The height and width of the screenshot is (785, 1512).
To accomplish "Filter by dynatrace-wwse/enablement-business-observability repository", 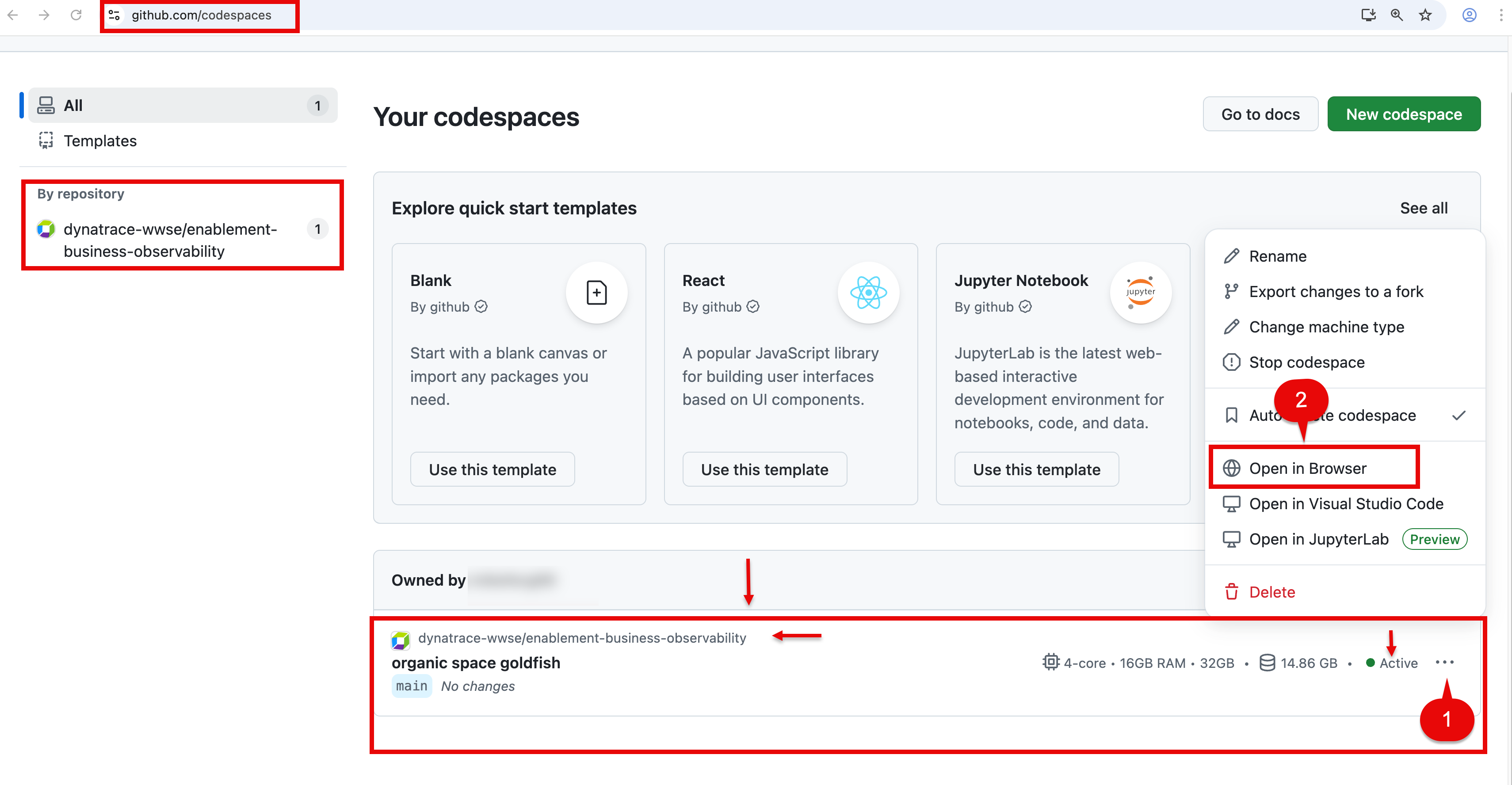I will [x=183, y=240].
